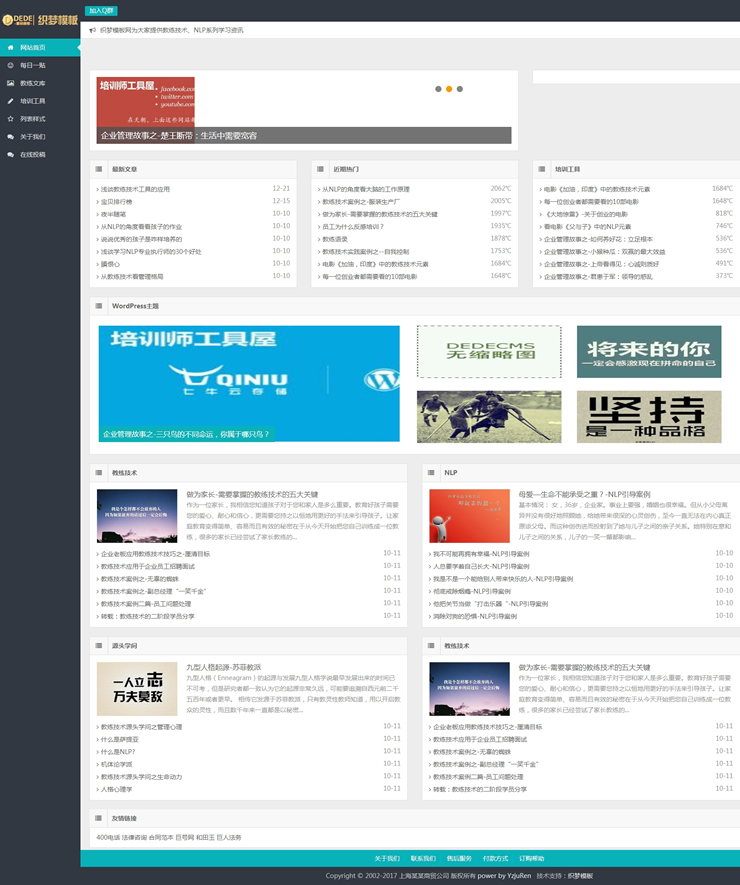The image size is (740, 885).
Task: Open 在线投稿 in the sidebar menu
Action: tap(33, 155)
